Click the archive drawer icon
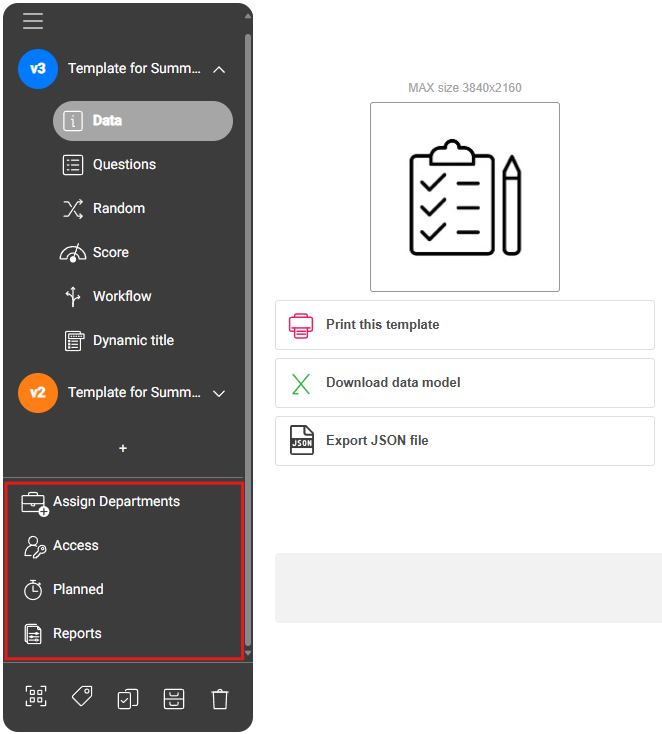 [174, 698]
